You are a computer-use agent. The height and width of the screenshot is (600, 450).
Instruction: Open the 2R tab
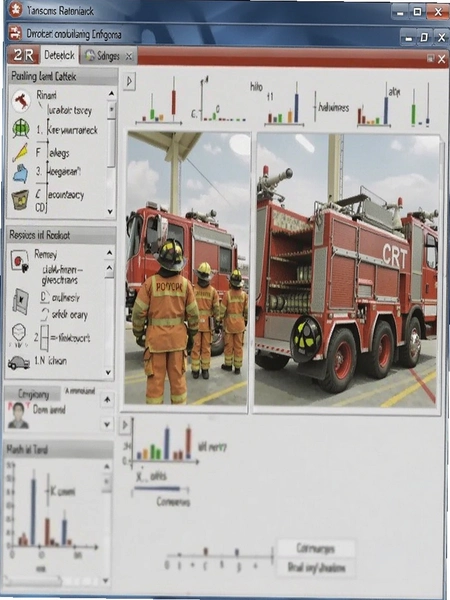24,55
